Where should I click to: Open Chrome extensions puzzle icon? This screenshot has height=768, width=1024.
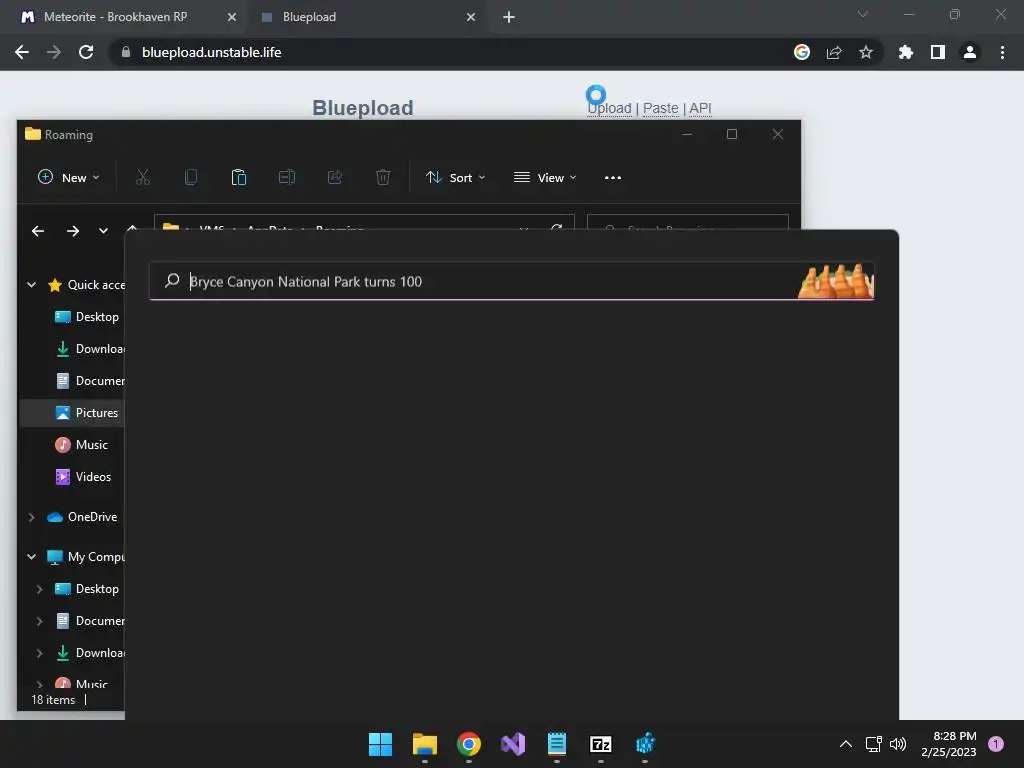coord(906,52)
